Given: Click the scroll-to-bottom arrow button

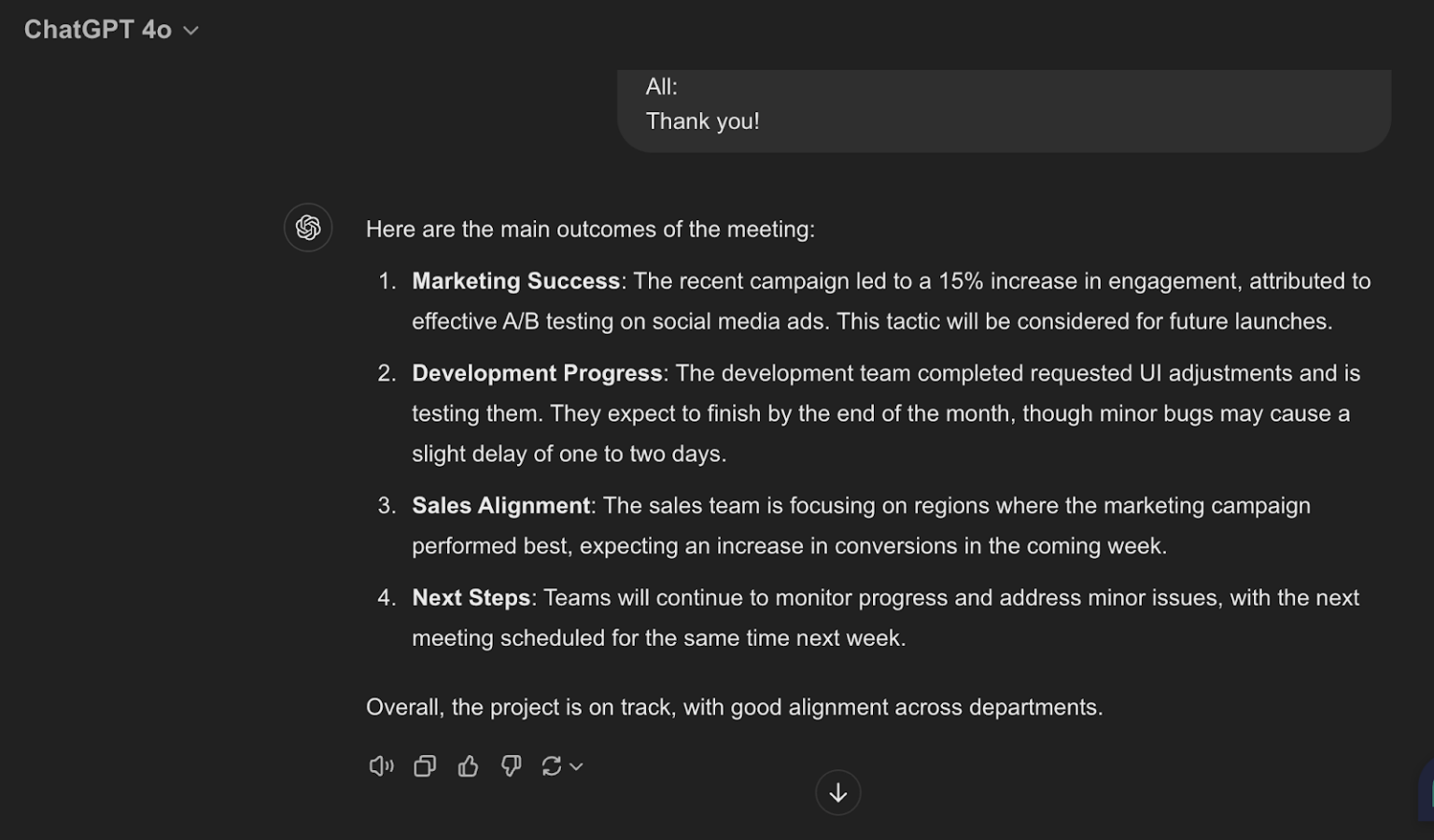Looking at the screenshot, I should click(x=837, y=791).
